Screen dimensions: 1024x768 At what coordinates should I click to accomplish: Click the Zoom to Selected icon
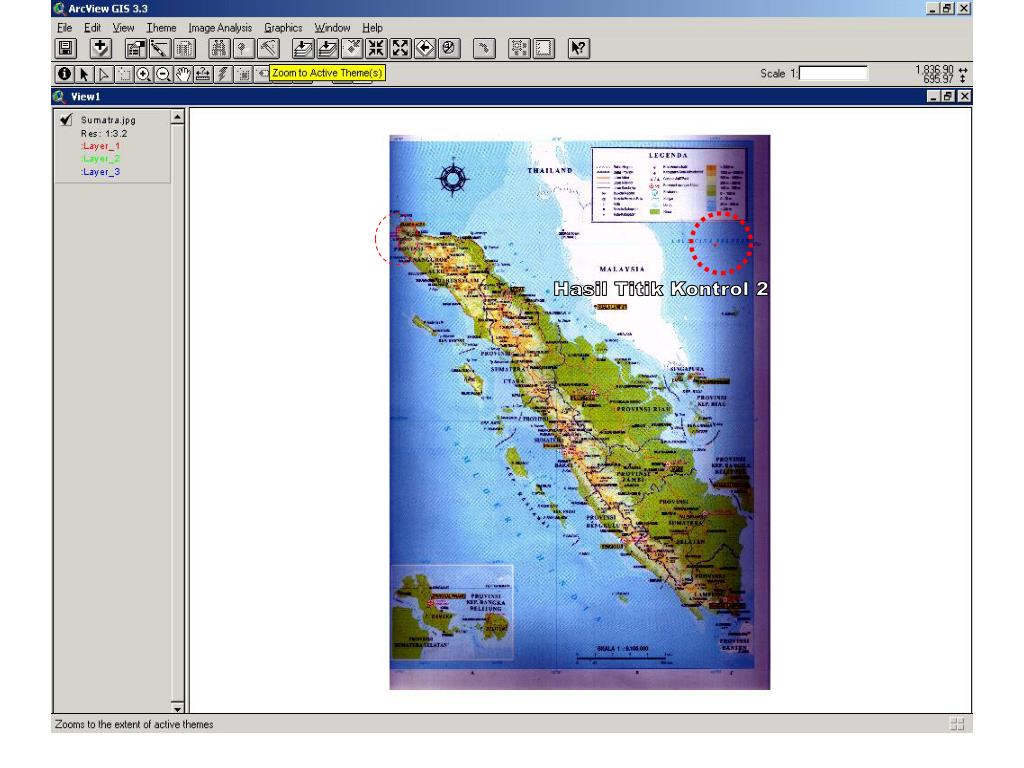tap(352, 48)
